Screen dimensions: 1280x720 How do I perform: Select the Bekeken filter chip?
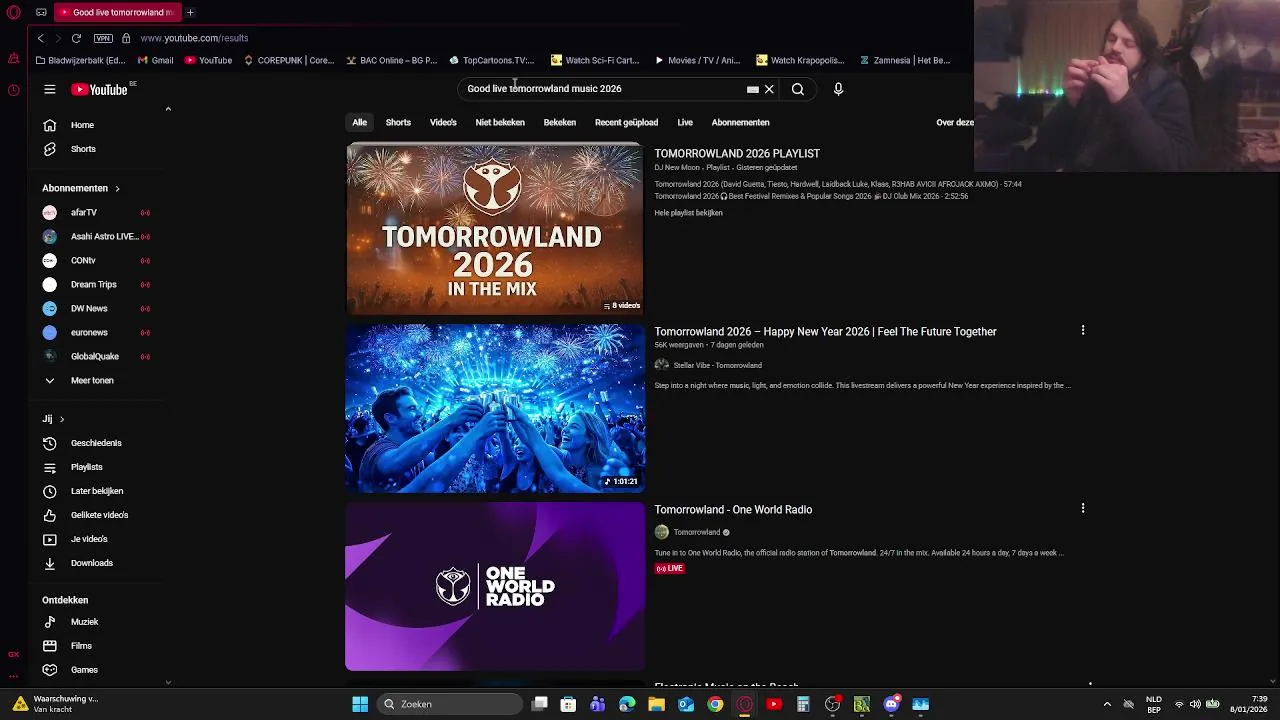(560, 122)
